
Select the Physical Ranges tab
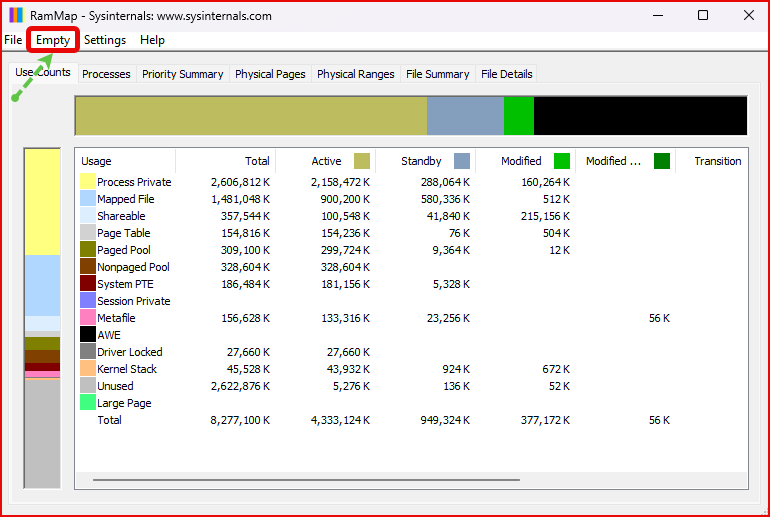tap(356, 74)
